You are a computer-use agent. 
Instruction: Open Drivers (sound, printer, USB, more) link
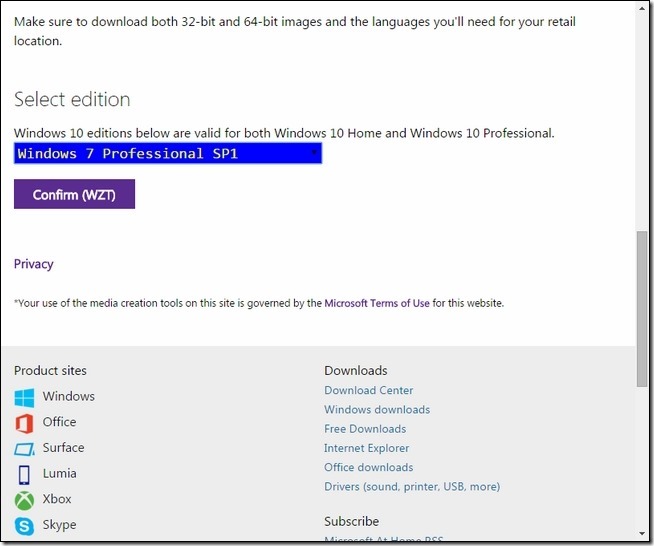(412, 486)
